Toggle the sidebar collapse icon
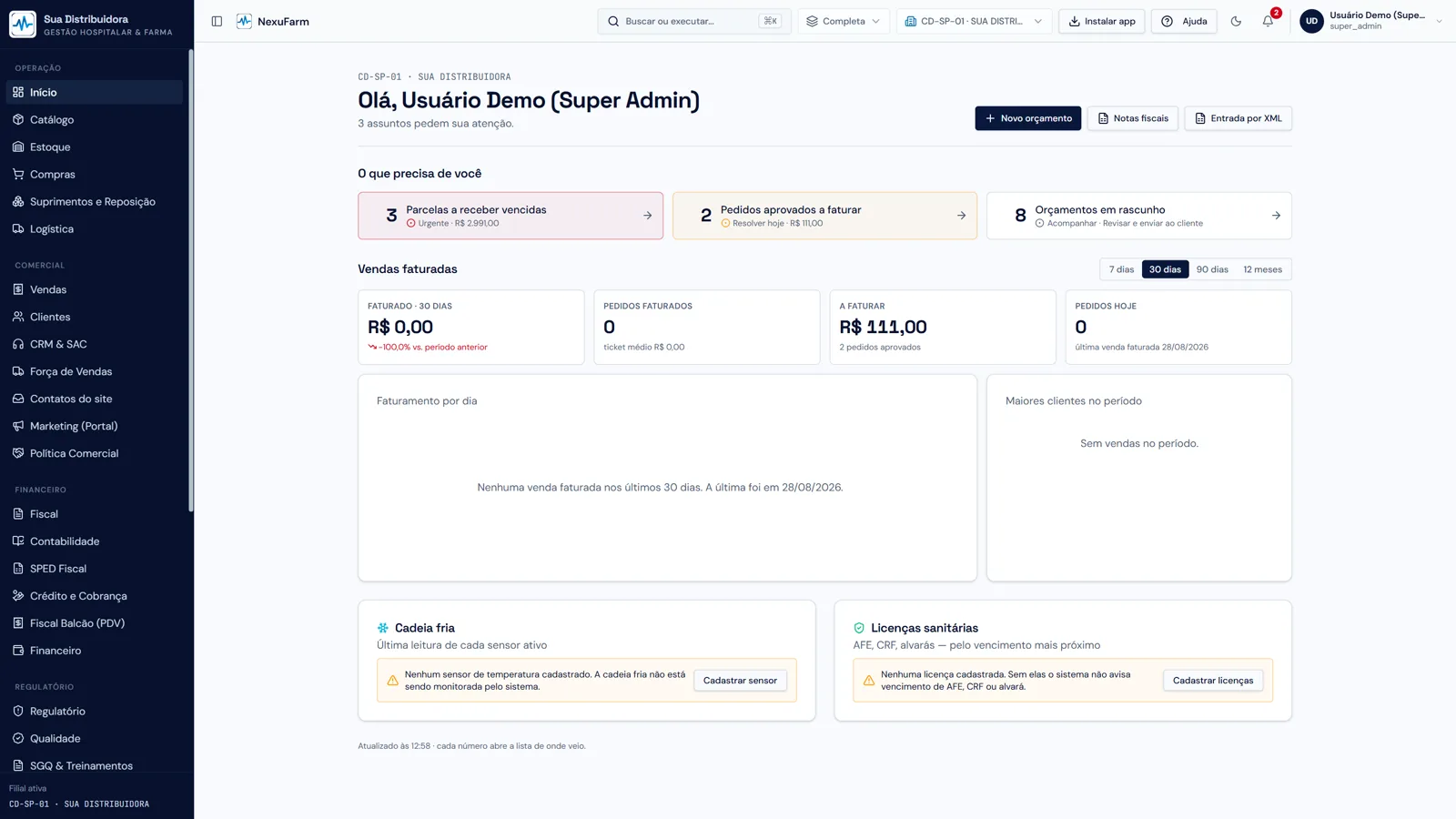The height and width of the screenshot is (819, 1456). pos(217,21)
